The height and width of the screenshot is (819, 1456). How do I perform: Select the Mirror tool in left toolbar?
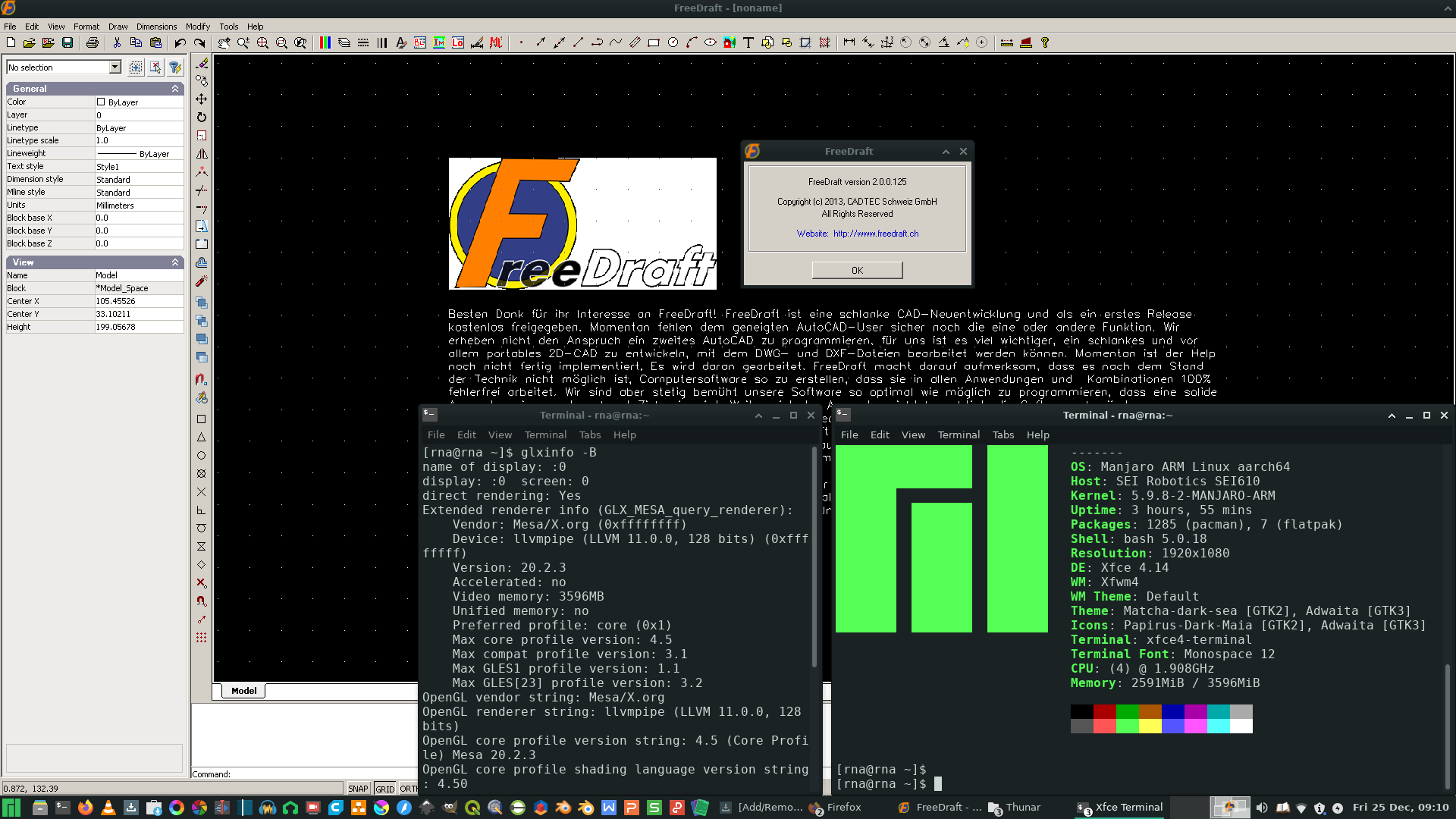[x=201, y=154]
